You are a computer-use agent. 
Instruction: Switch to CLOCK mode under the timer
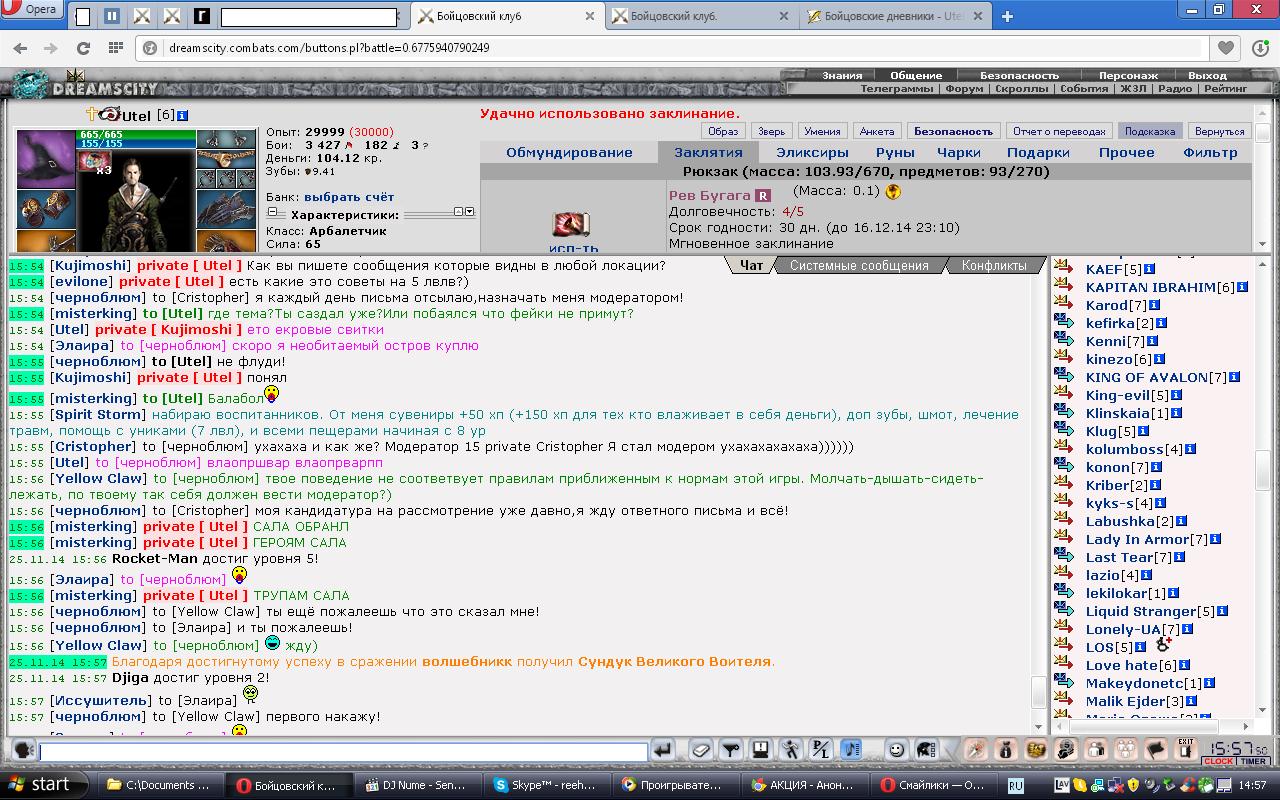click(1217, 761)
